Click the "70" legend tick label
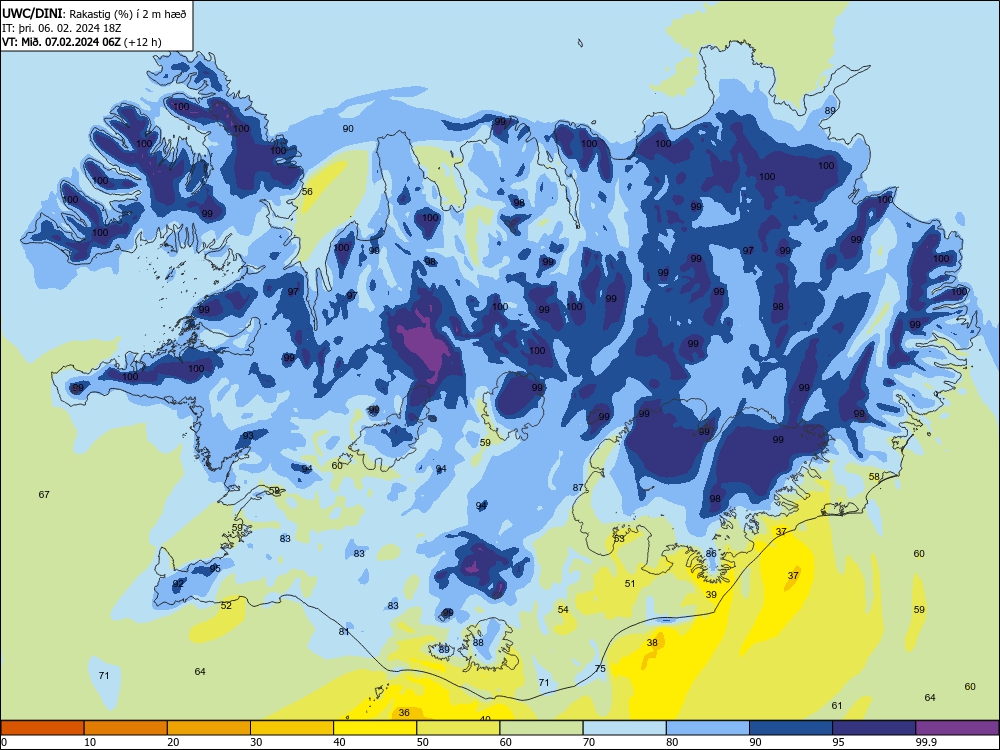The height and width of the screenshot is (750, 1000). coord(589,742)
